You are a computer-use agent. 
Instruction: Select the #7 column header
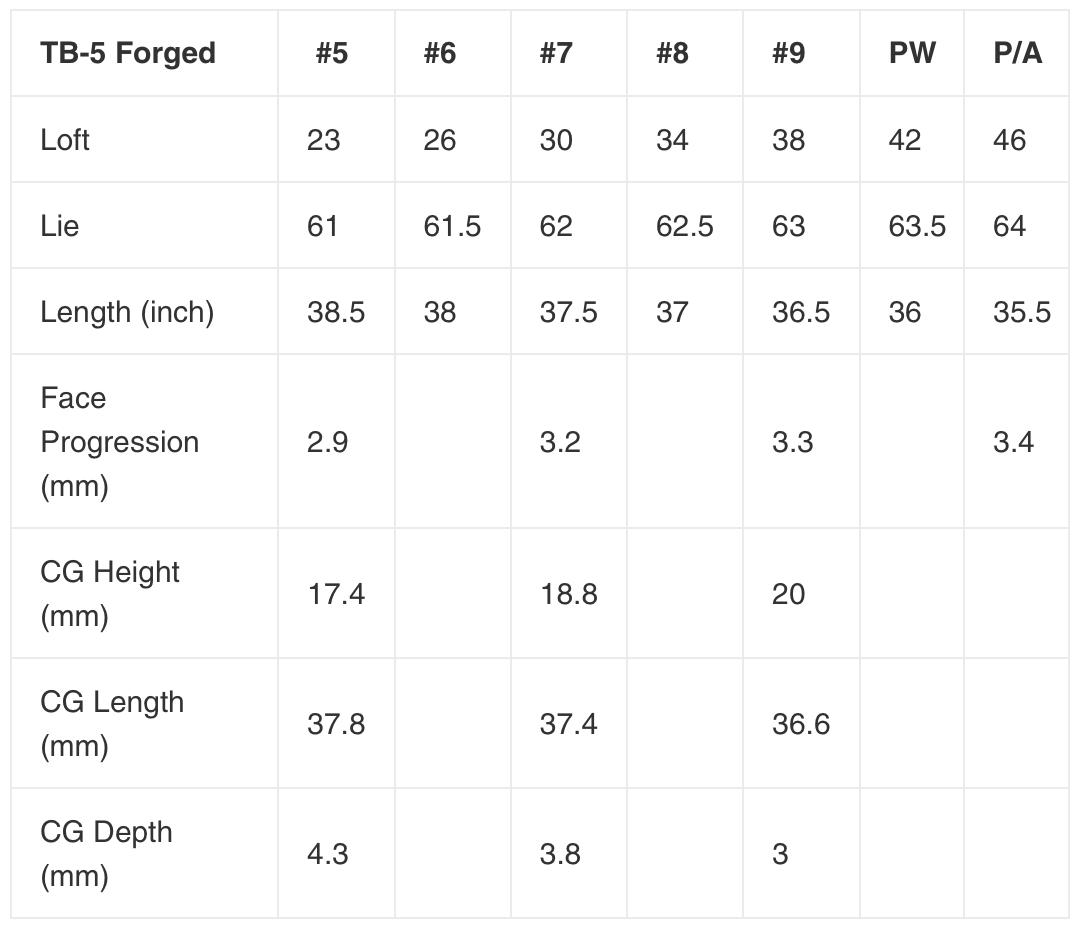coord(557,53)
